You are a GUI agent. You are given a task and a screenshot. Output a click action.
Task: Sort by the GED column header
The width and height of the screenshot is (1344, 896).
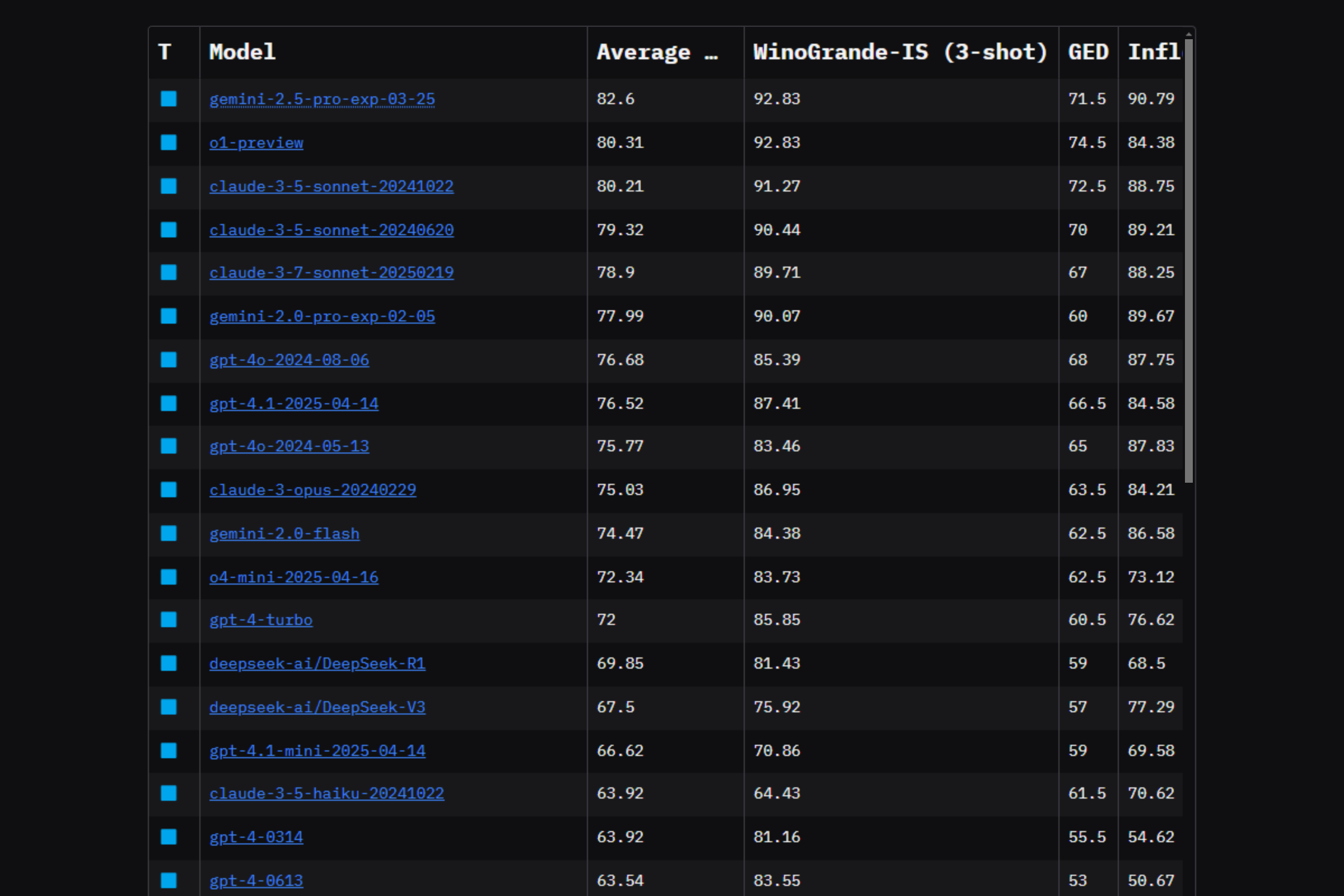click(x=1088, y=53)
